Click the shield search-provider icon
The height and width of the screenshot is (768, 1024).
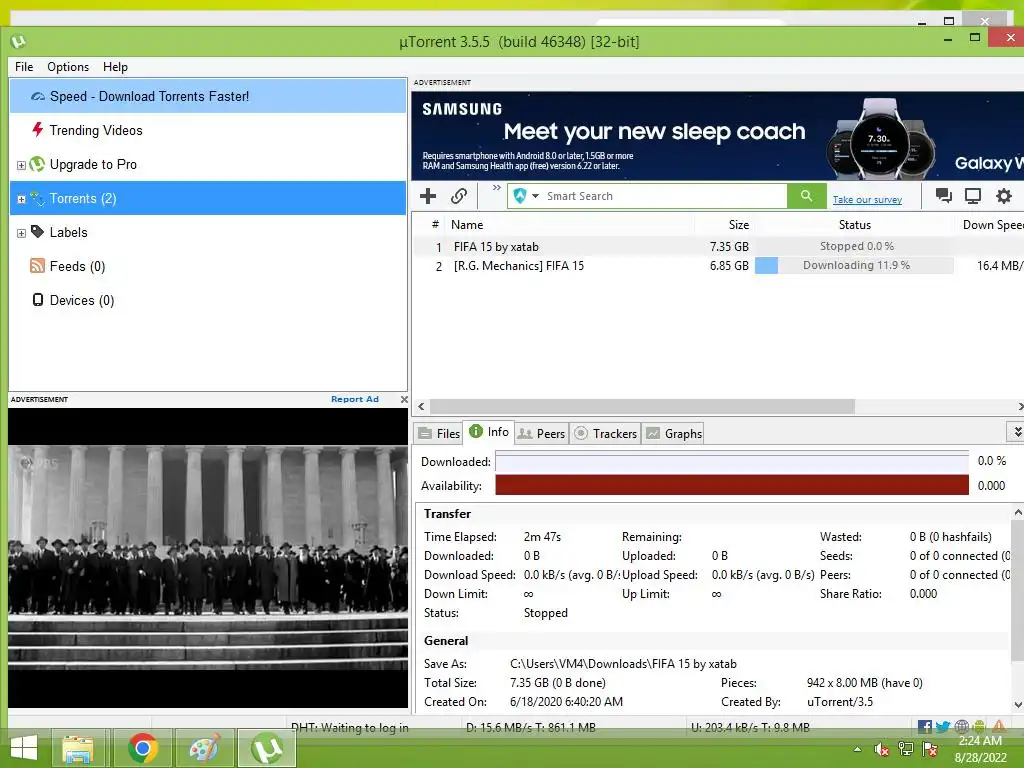[520, 196]
